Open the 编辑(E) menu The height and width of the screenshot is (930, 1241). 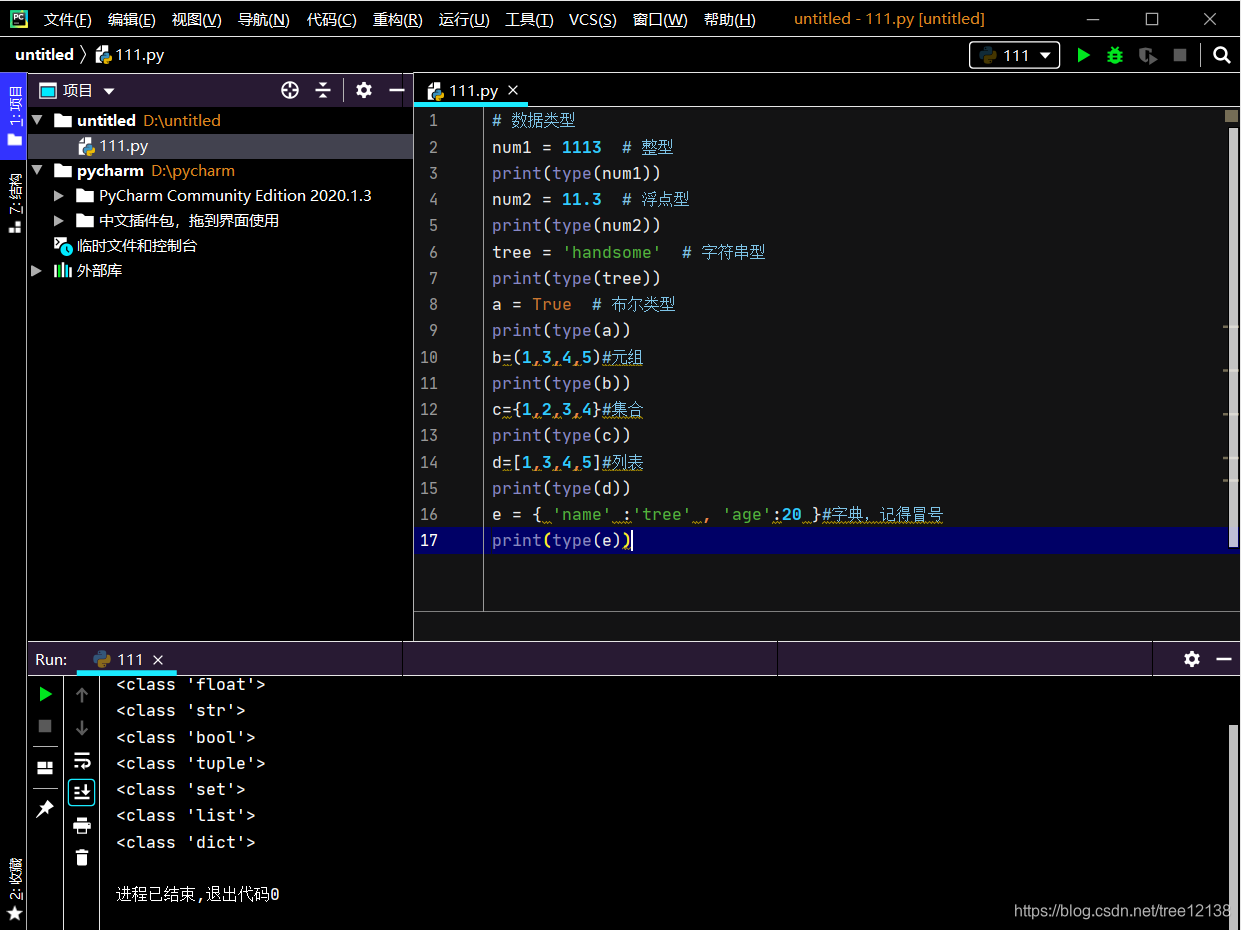tap(131, 20)
